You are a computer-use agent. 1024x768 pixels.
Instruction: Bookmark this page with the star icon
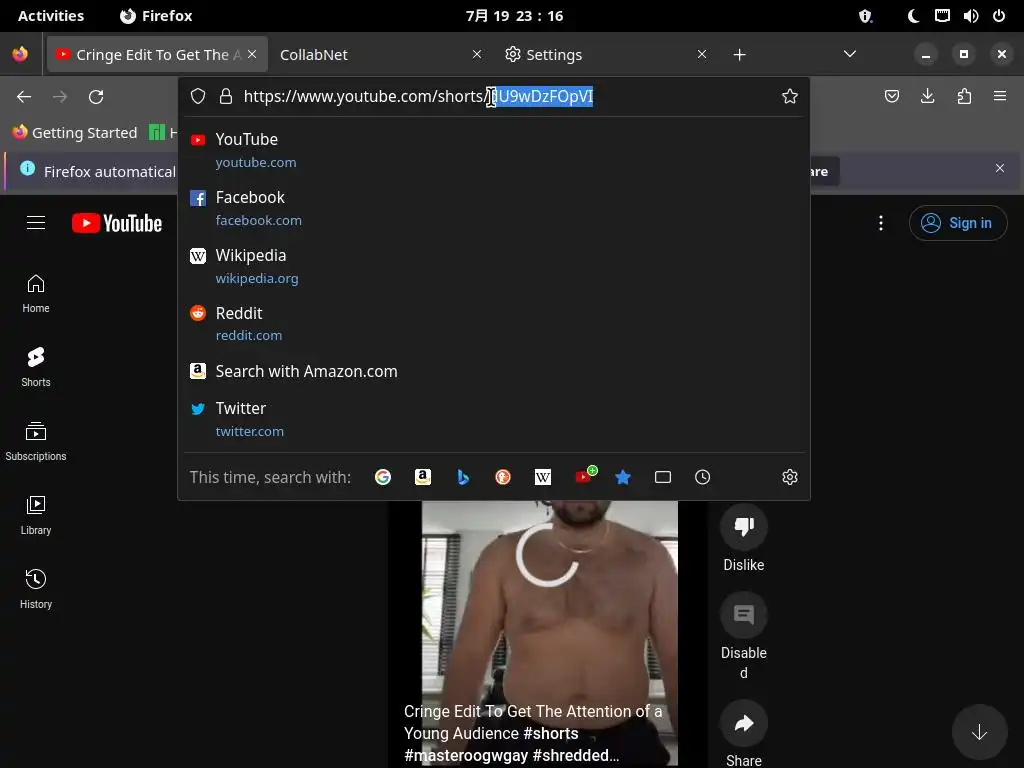tap(790, 97)
